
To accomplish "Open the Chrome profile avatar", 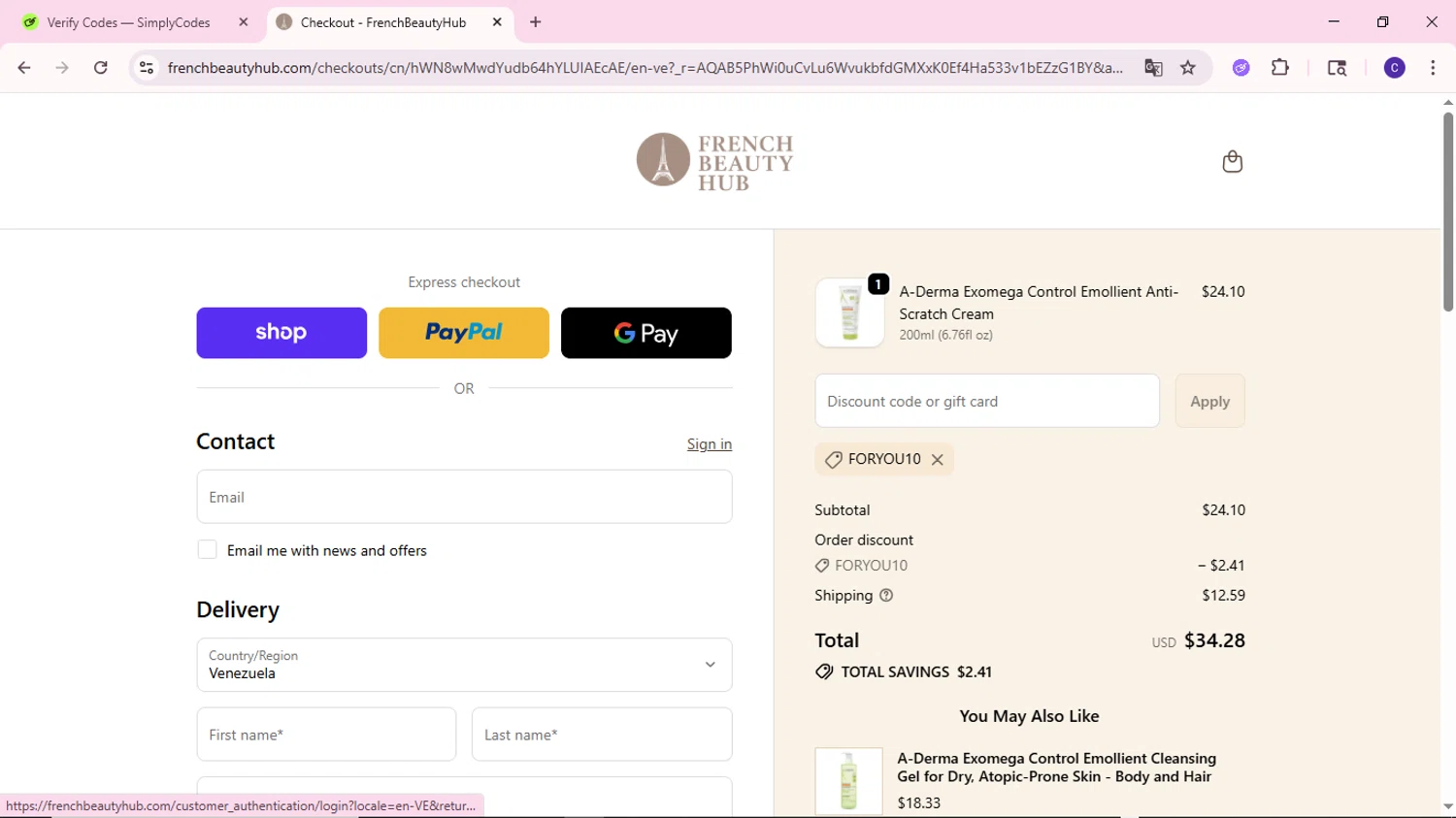I will pyautogui.click(x=1395, y=68).
